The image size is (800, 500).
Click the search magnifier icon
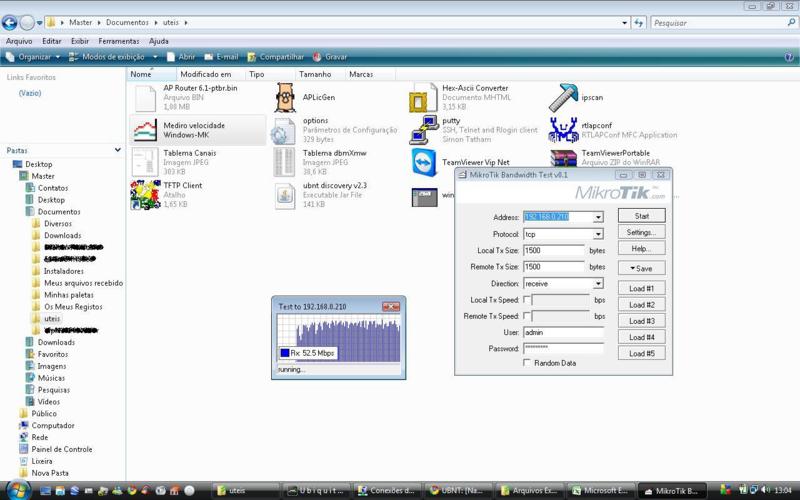(x=791, y=22)
